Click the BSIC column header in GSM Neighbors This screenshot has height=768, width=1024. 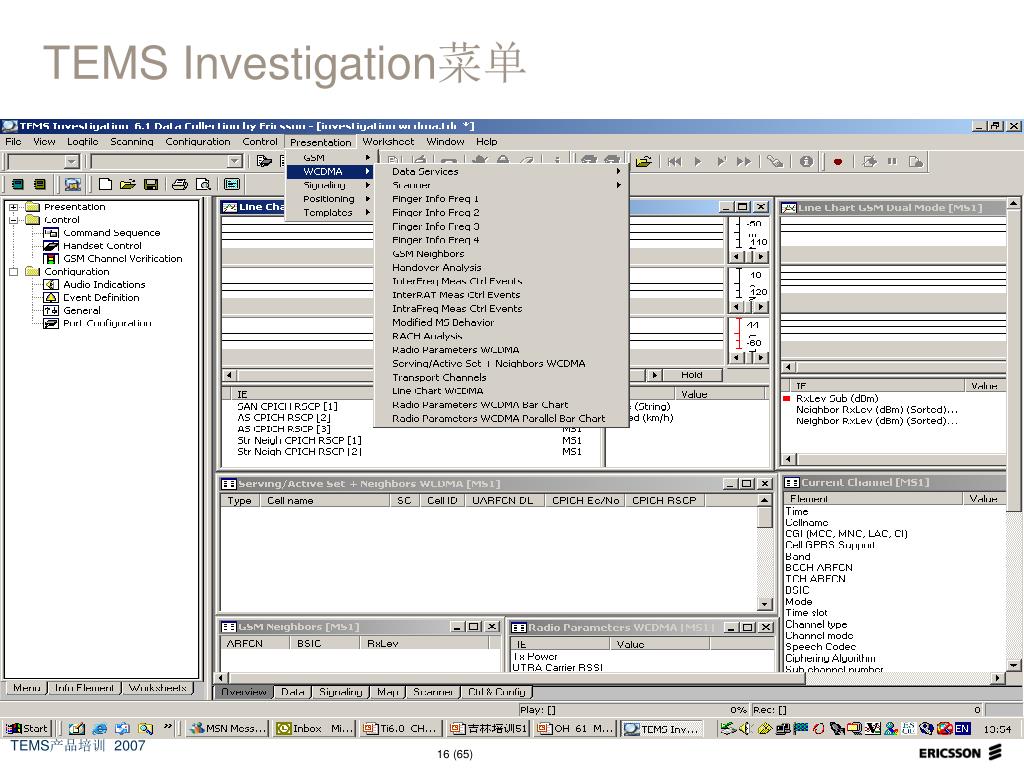click(323, 644)
